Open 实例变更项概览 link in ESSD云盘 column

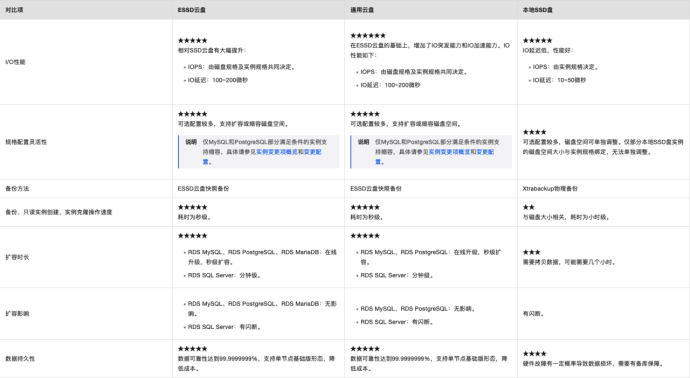tap(277, 152)
